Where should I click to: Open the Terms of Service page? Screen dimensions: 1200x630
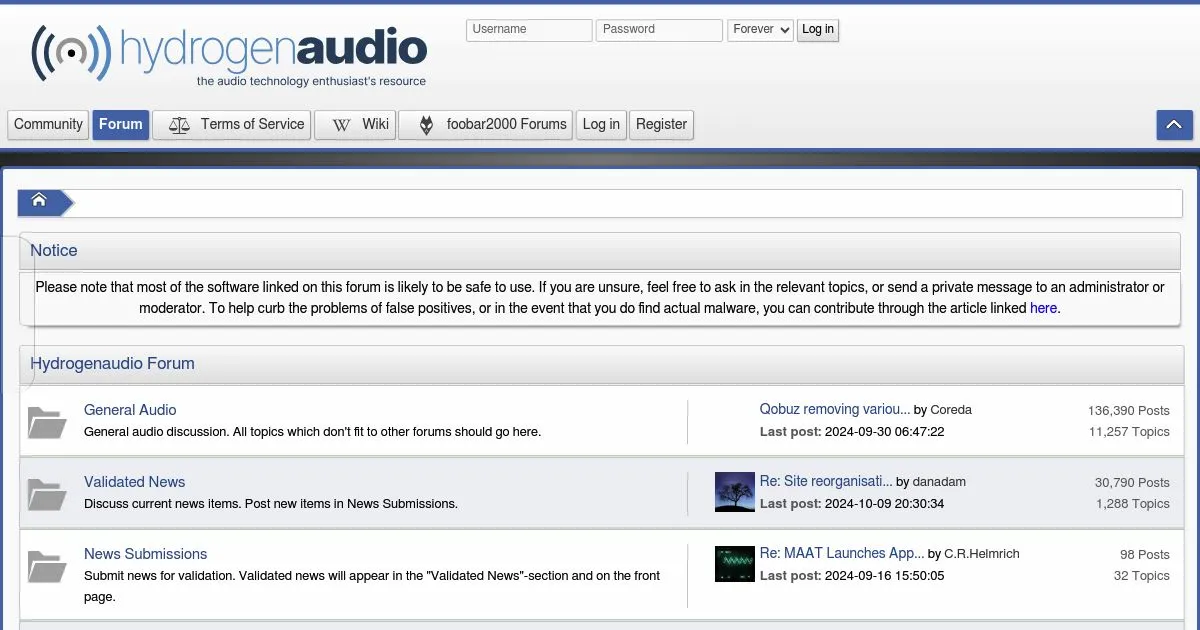(232, 125)
